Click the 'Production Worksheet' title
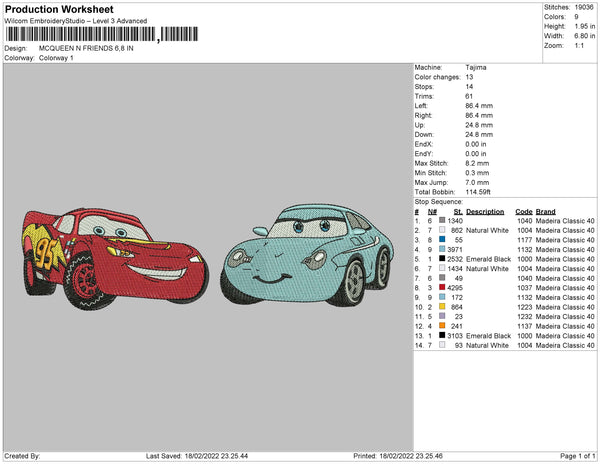Screen dimensions: 600x464 (59, 9)
